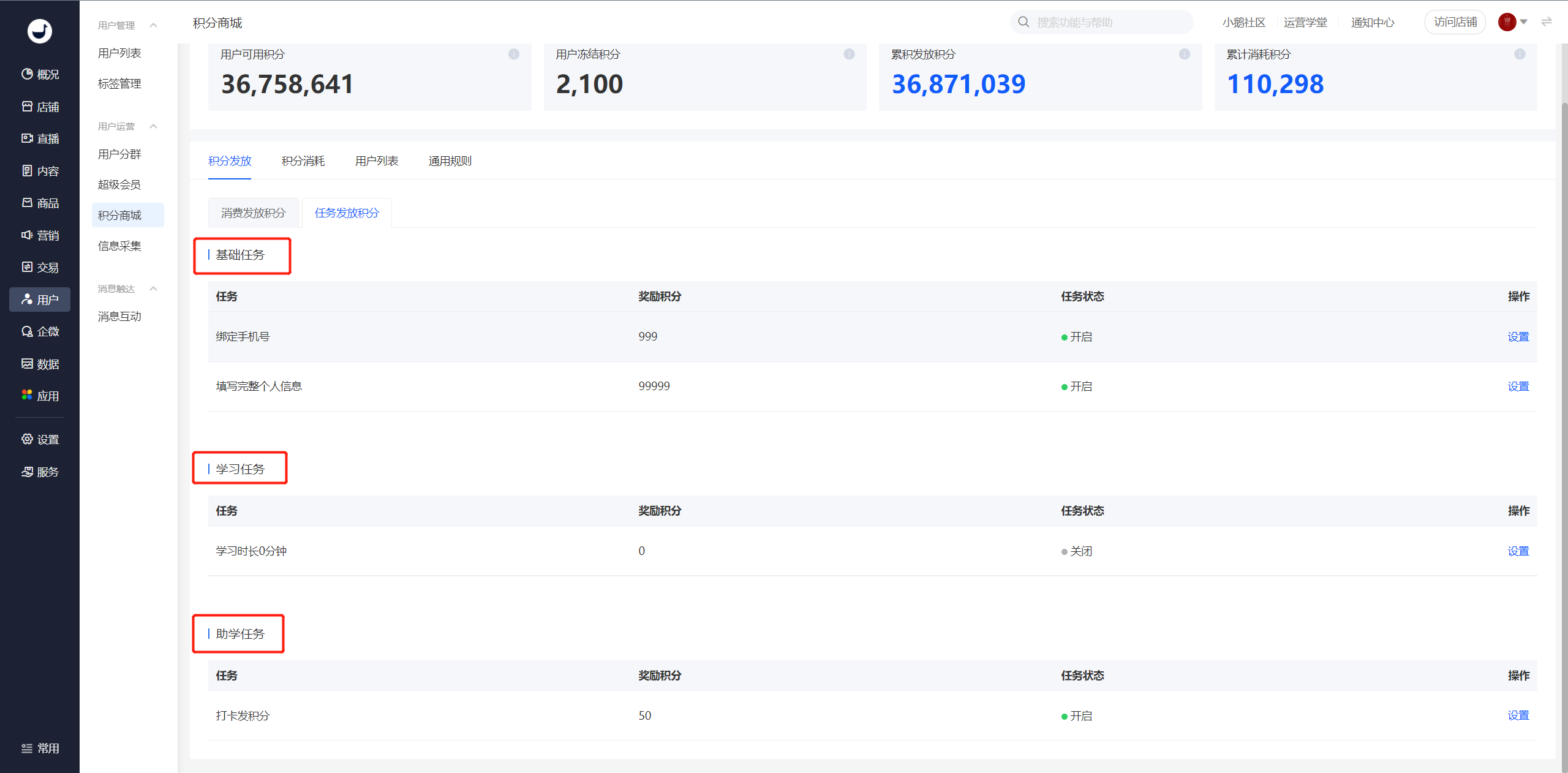
Task: Open the 企微 sidebar item
Action: click(x=40, y=331)
